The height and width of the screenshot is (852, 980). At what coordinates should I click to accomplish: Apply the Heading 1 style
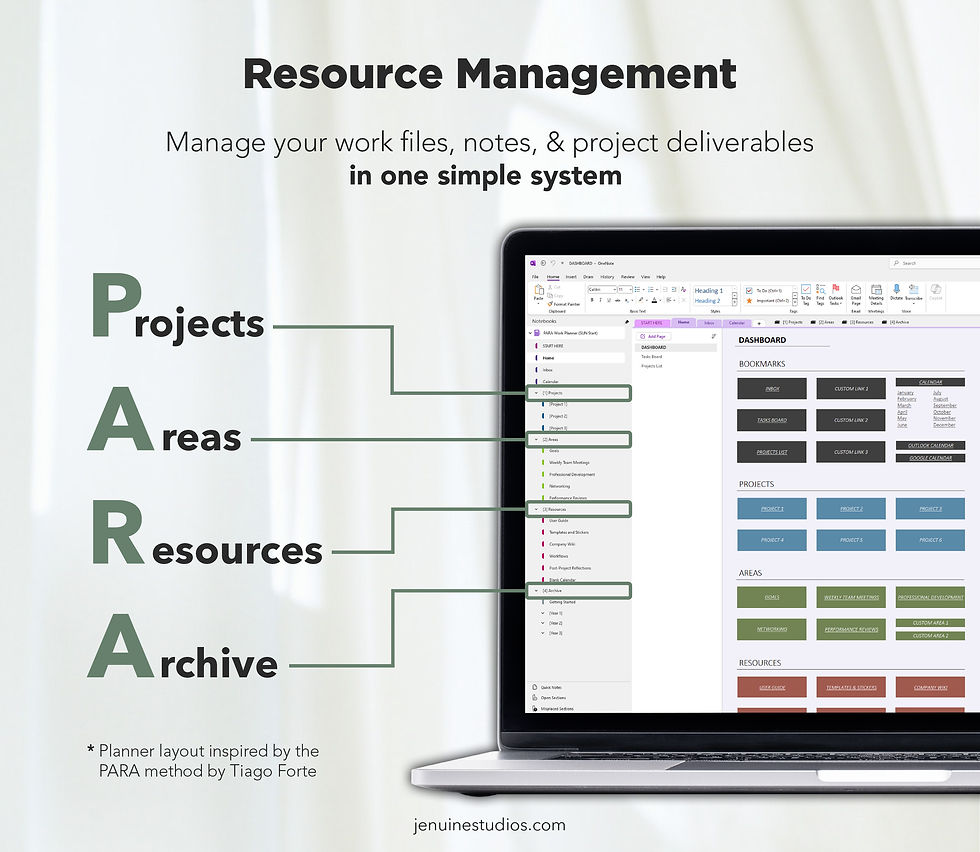pos(709,291)
